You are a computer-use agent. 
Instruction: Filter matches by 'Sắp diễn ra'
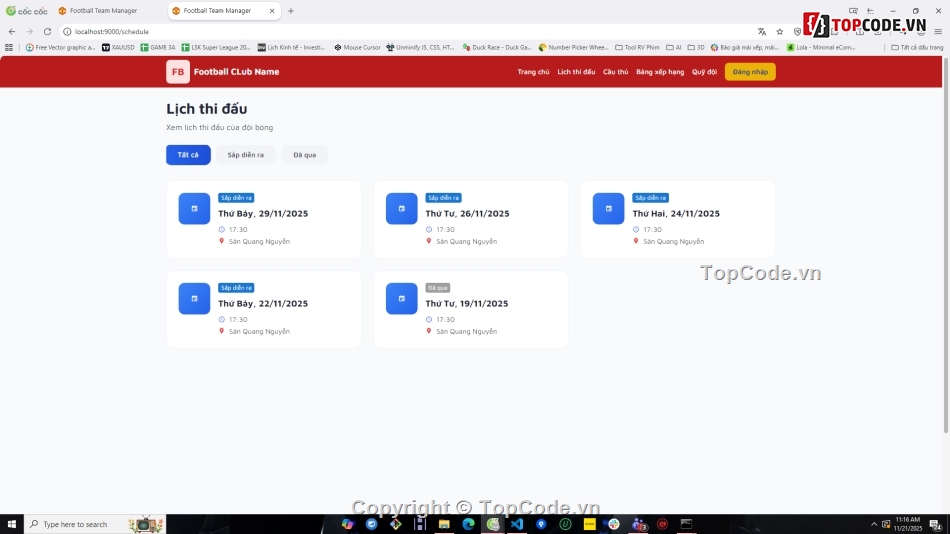point(245,155)
